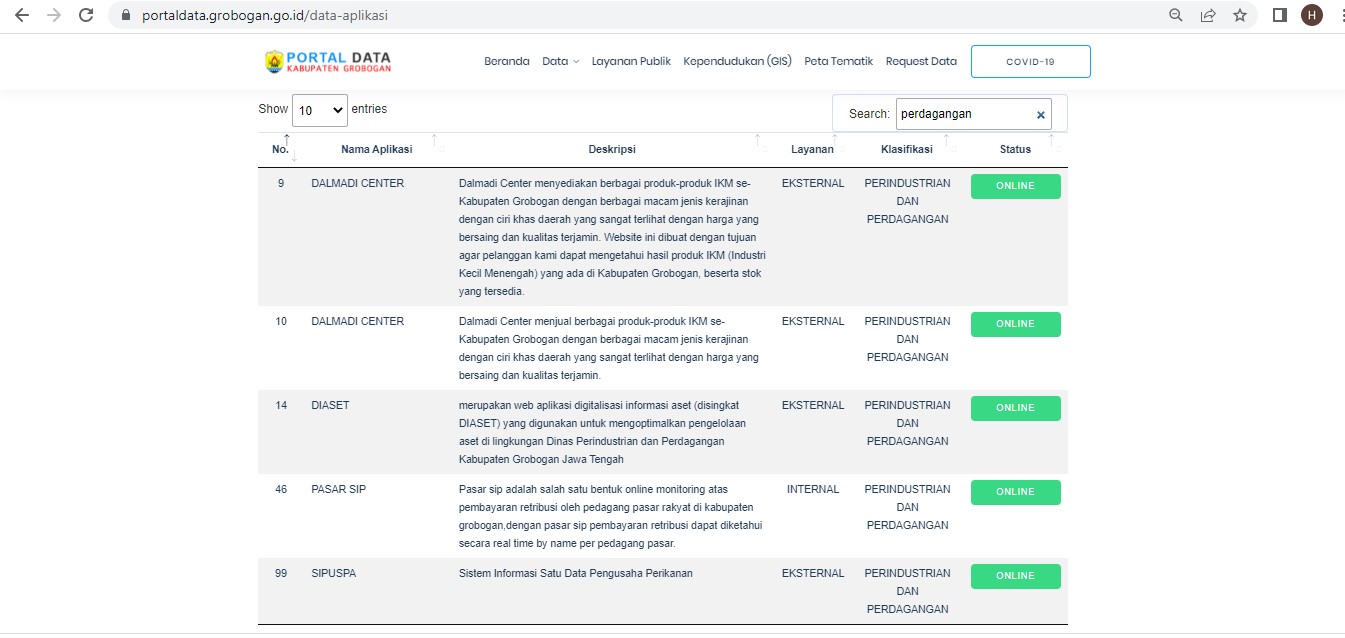Expand the Data menu dropdown
1345x638 pixels.
560,61
